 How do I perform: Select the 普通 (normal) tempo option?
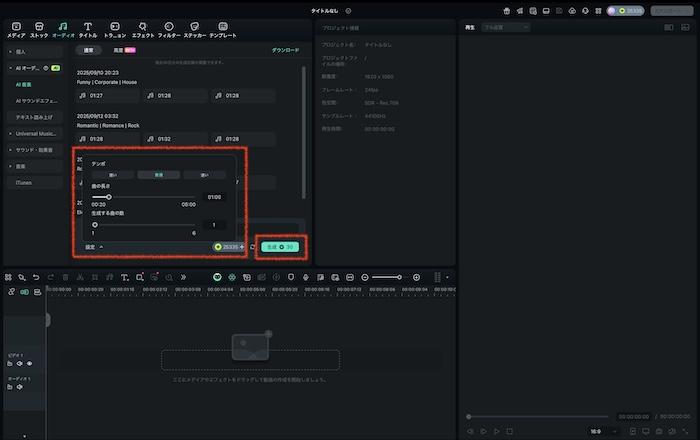pos(158,175)
